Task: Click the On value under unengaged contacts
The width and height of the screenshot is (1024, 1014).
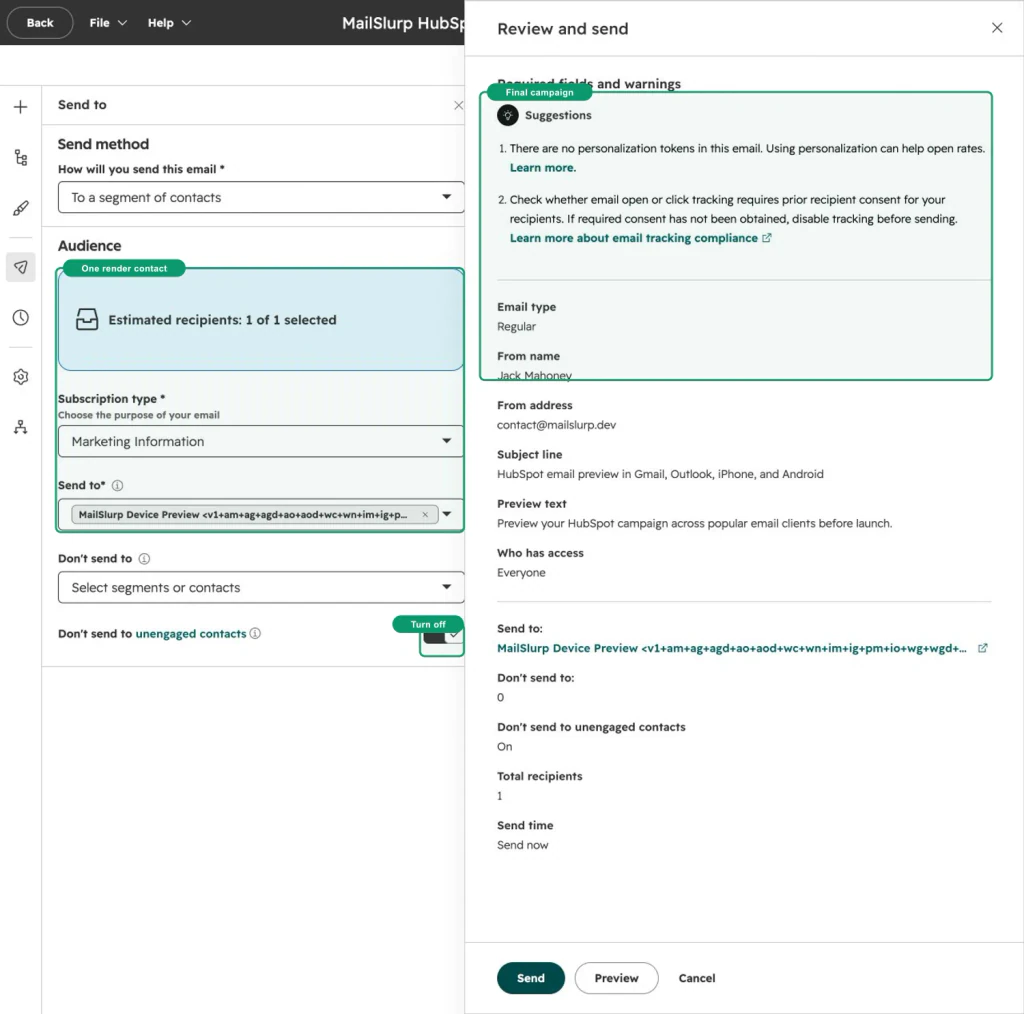Action: [x=504, y=746]
